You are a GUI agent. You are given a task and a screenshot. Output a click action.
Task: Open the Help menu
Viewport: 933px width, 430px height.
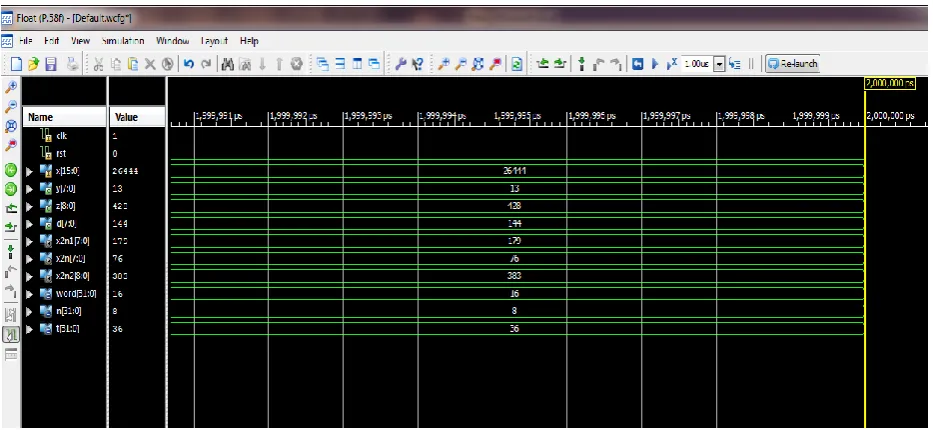click(249, 41)
